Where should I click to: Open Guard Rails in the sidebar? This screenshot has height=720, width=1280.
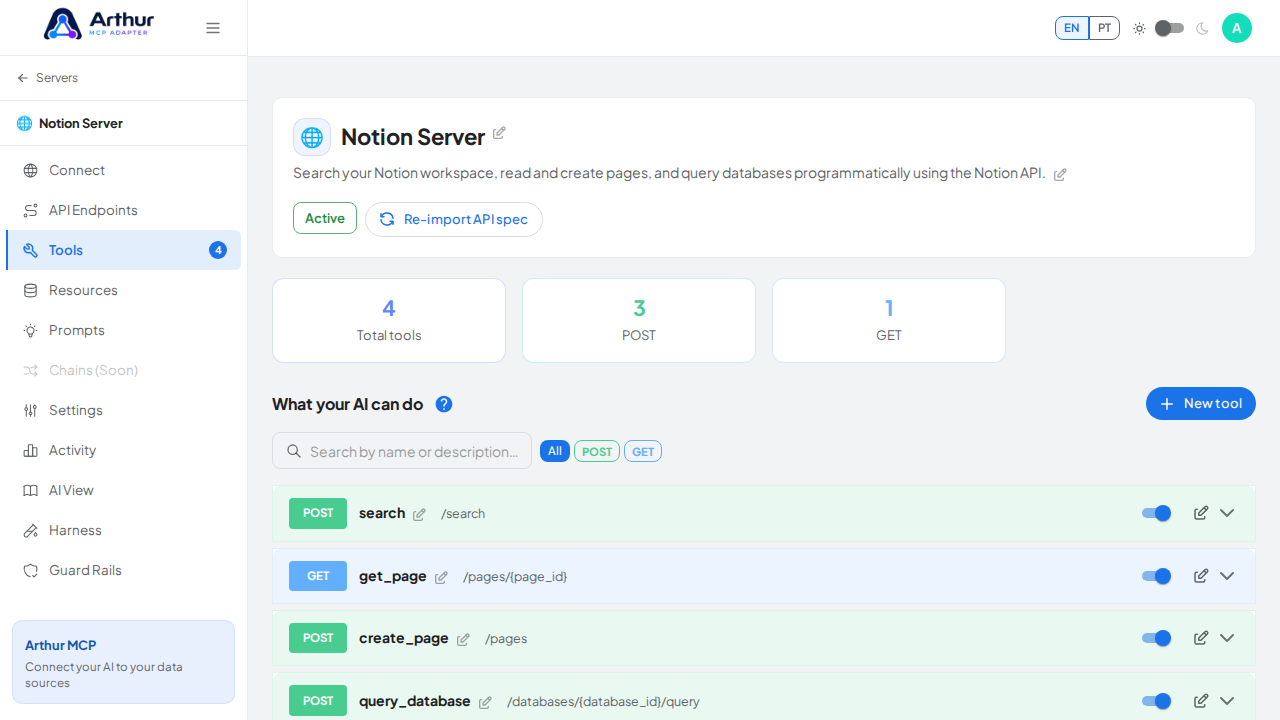tap(124, 570)
